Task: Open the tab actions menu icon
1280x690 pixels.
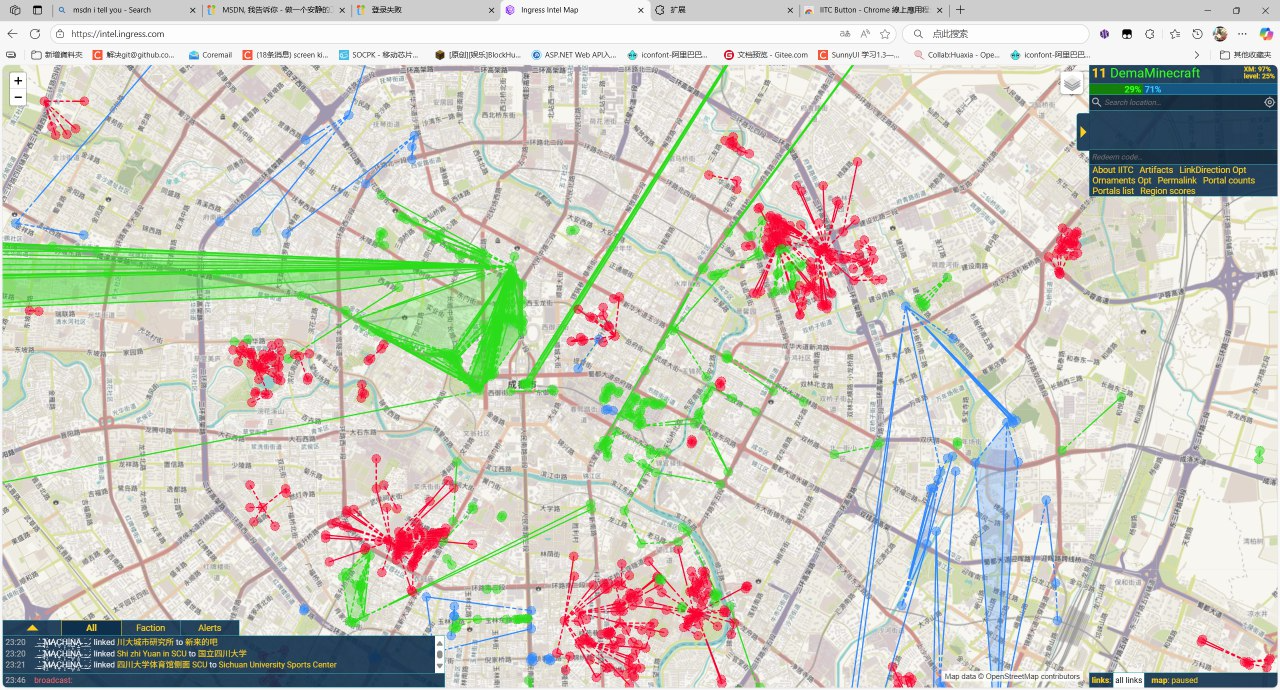Action: (x=35, y=10)
